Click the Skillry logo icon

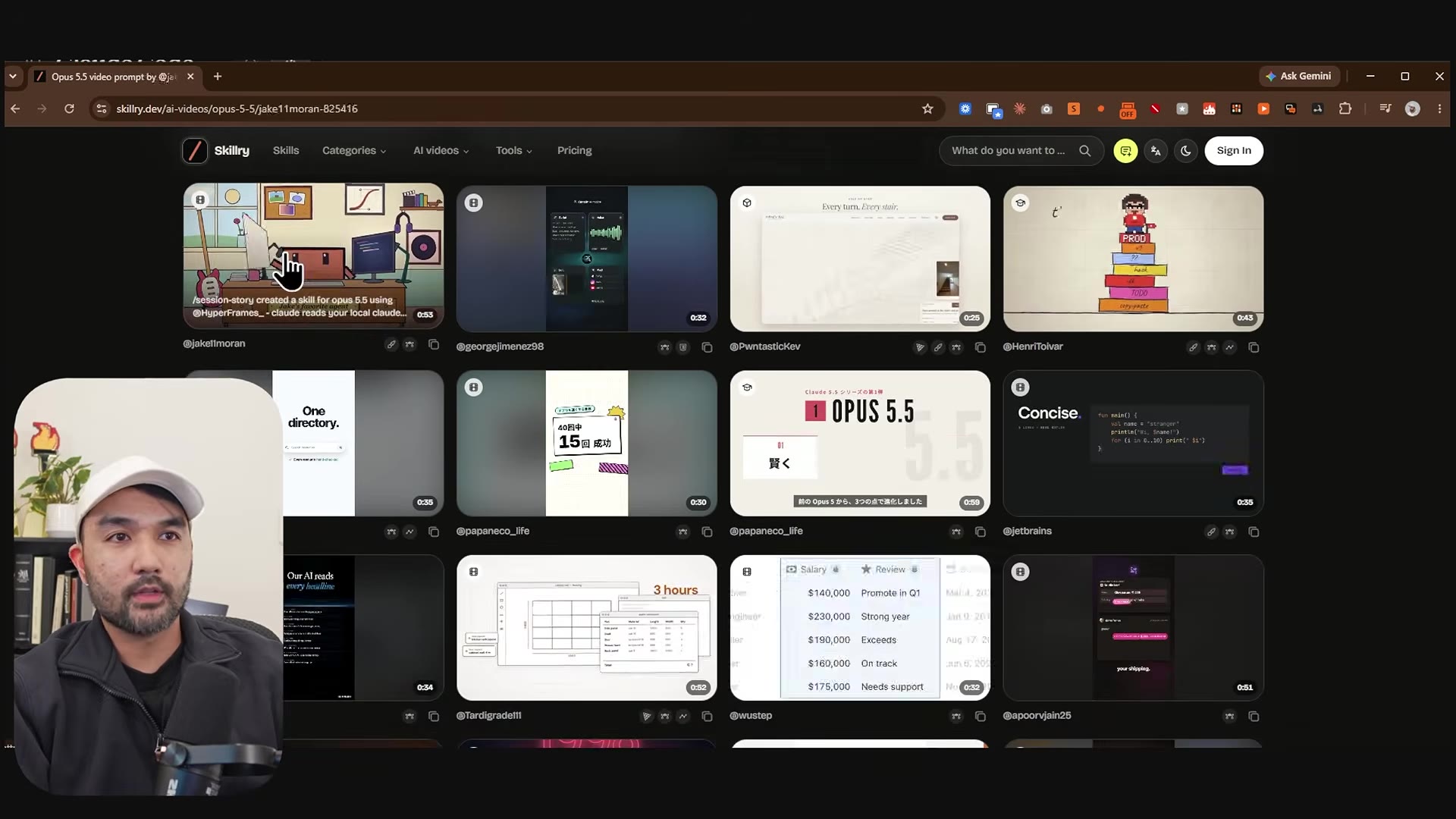tap(195, 150)
